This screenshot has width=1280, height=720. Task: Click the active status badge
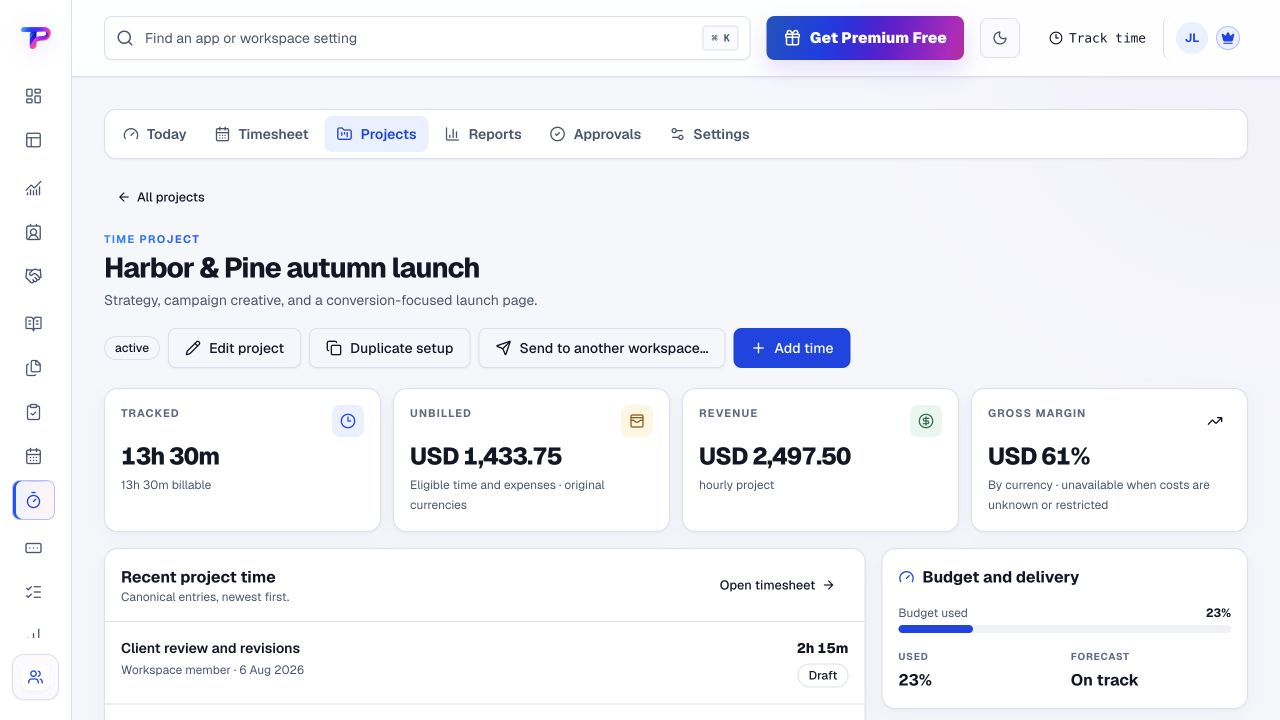[x=132, y=348]
